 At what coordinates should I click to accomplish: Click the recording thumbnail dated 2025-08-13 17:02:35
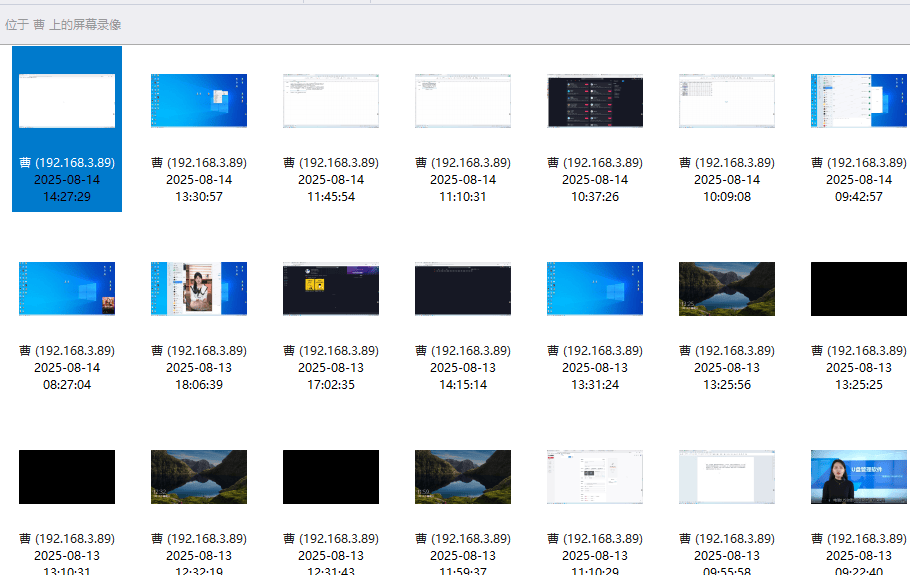[331, 289]
